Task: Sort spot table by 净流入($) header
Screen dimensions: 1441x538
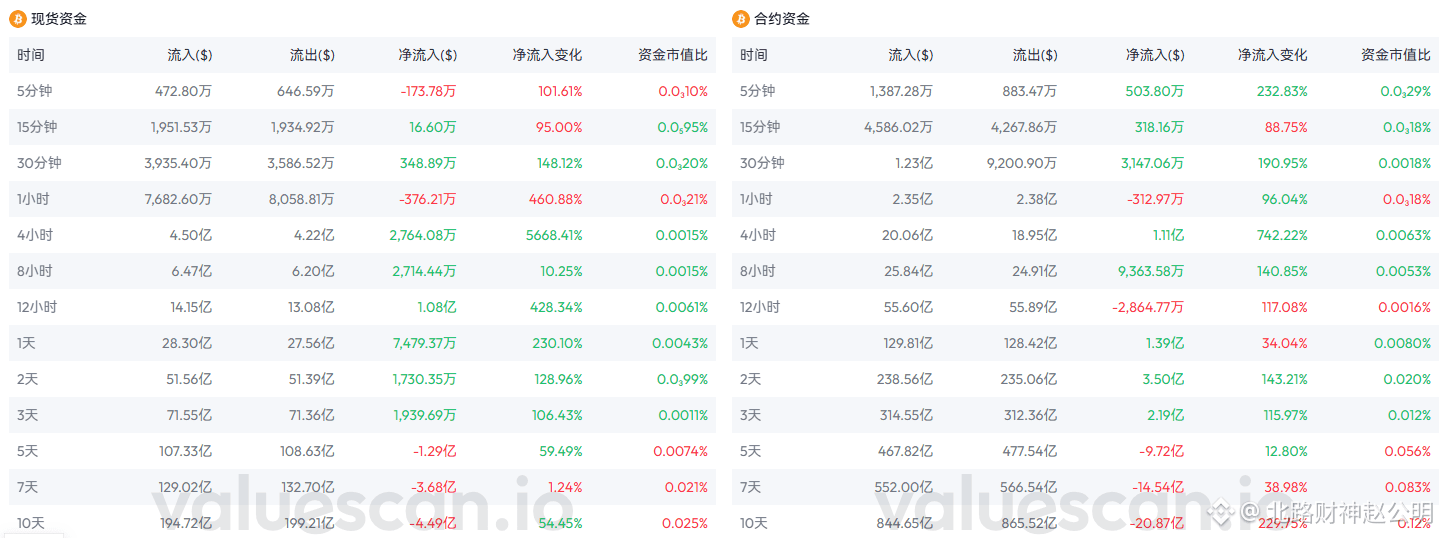Action: pos(427,55)
